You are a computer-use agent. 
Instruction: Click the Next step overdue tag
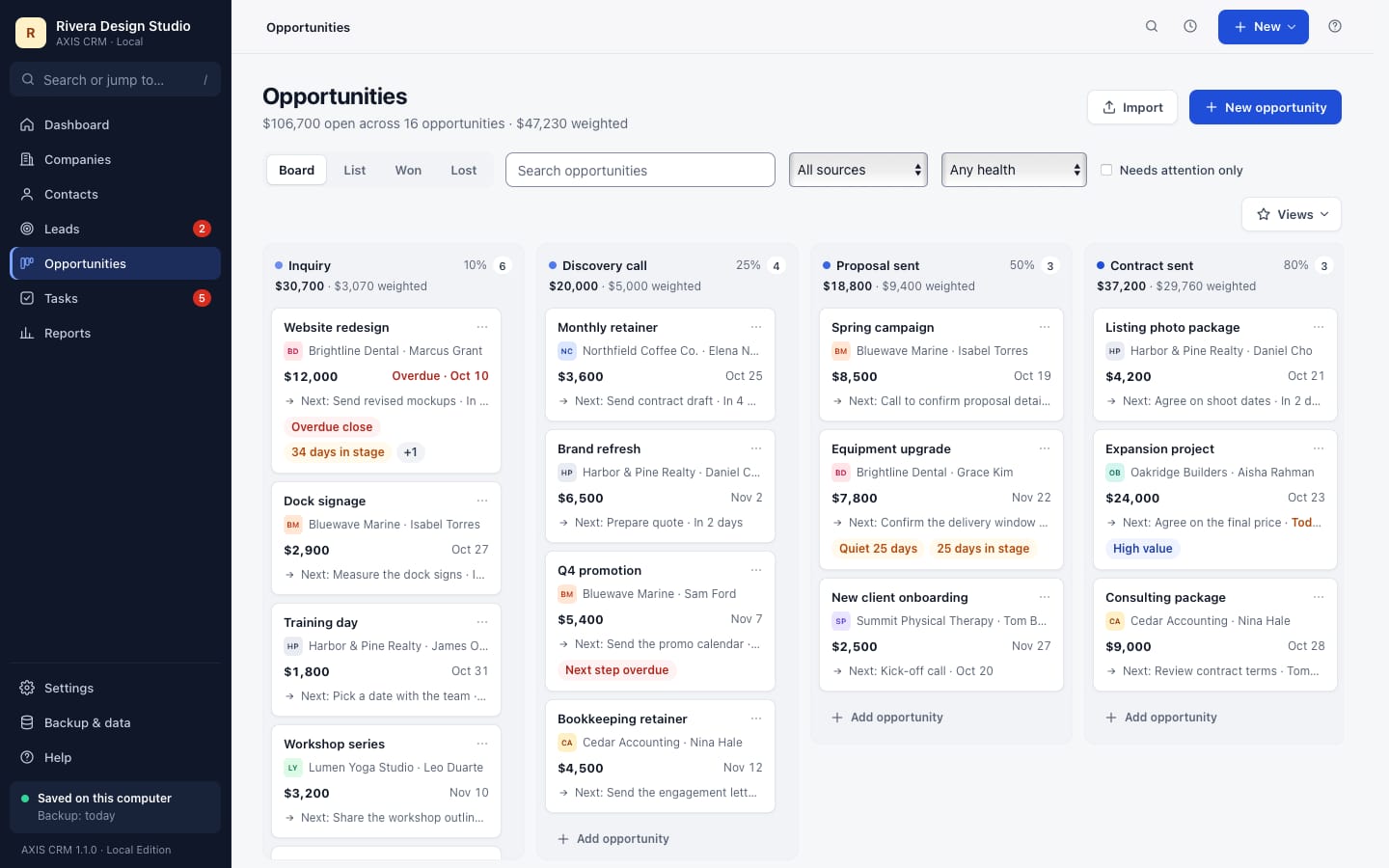pos(617,670)
